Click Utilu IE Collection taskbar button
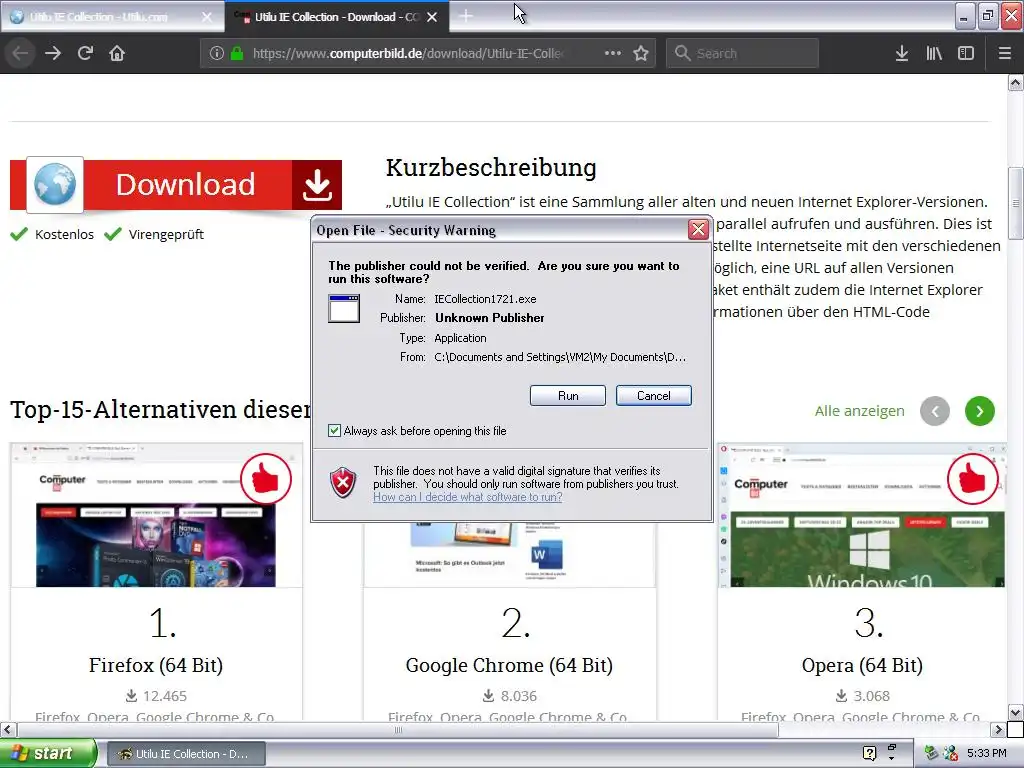The height and width of the screenshot is (768, 1024). (x=186, y=754)
